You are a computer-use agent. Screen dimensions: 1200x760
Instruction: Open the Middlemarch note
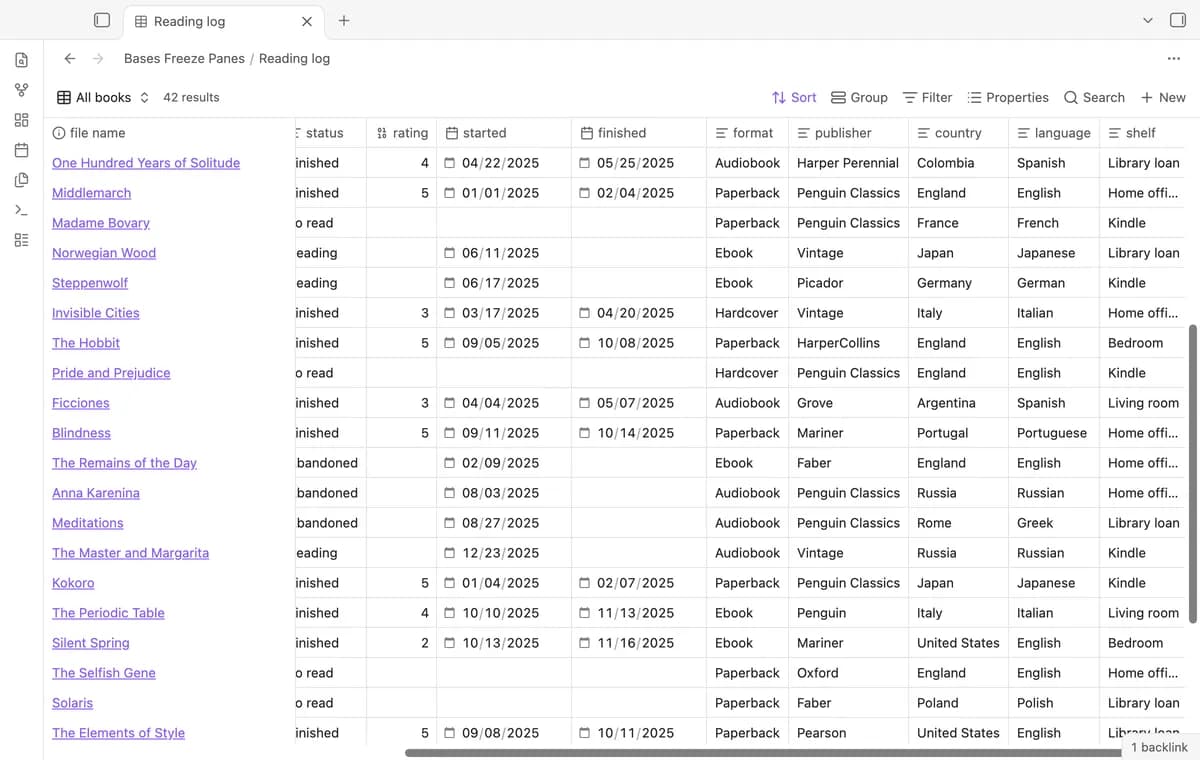click(x=91, y=193)
